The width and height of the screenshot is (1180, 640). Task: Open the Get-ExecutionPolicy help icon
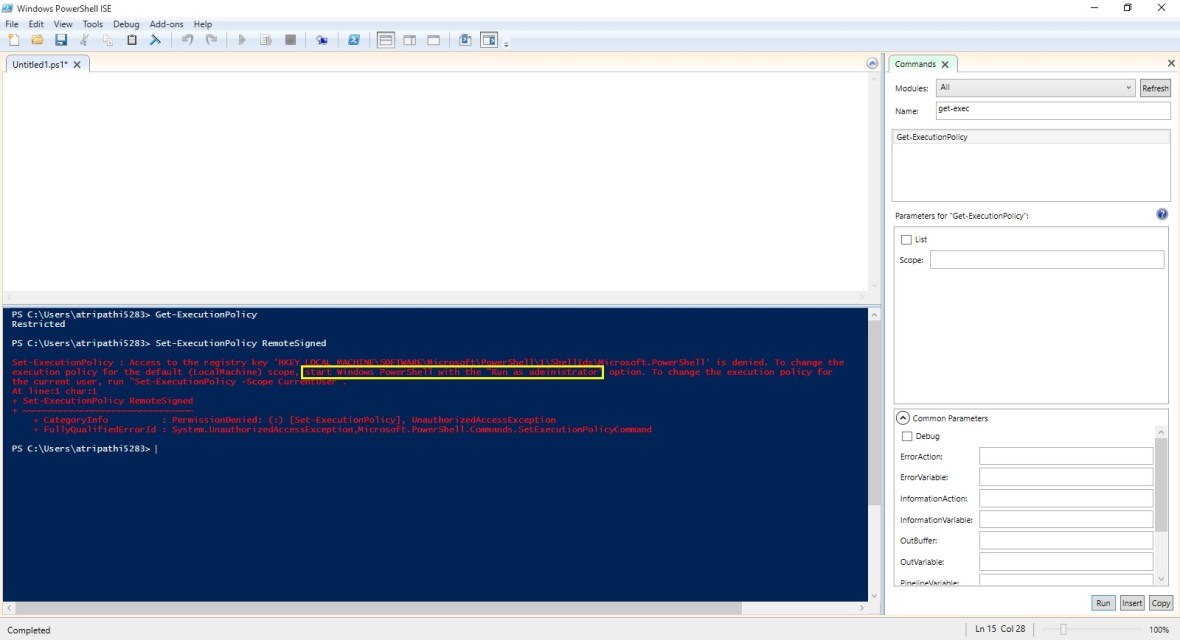[x=1162, y=215]
